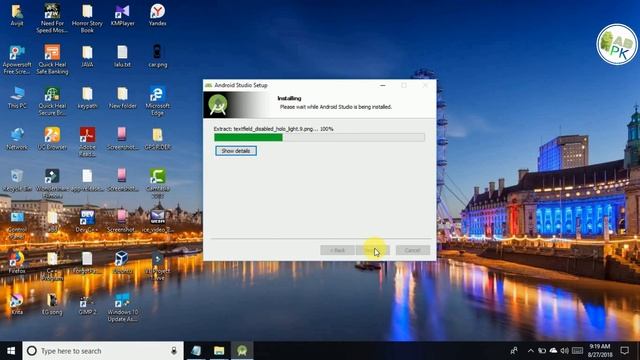
Task: Select the GPS RIDER folder
Action: pyautogui.click(x=158, y=139)
